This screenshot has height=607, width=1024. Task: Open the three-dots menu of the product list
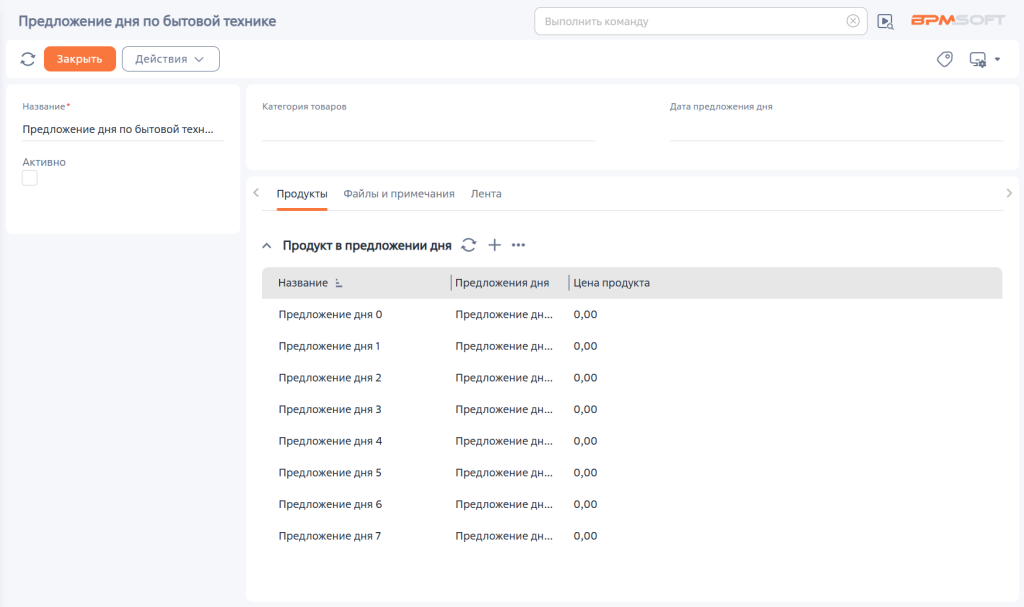click(518, 245)
